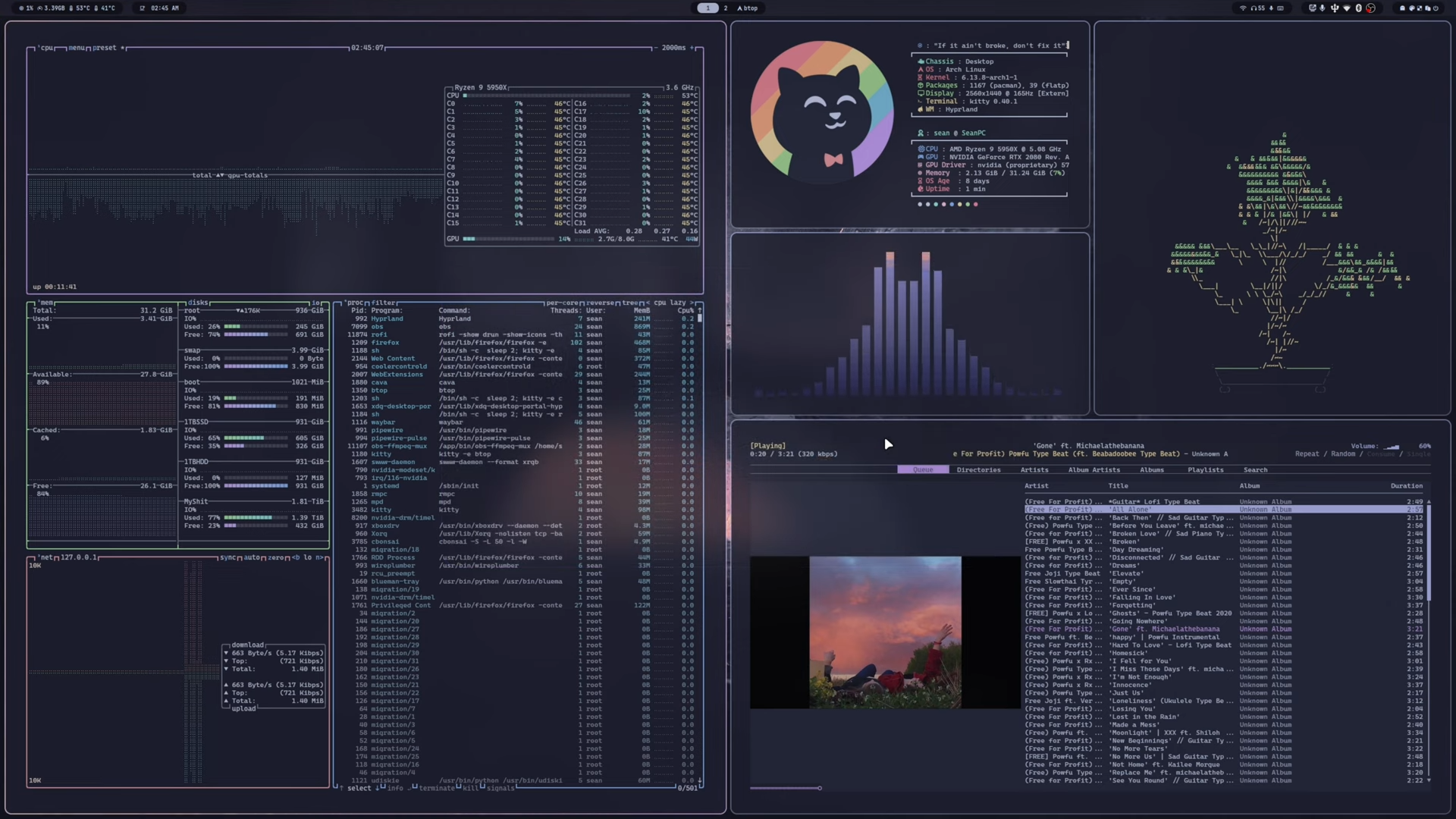This screenshot has height=819, width=1456.
Task: Click the power button icon in top bar
Action: pos(1436,8)
